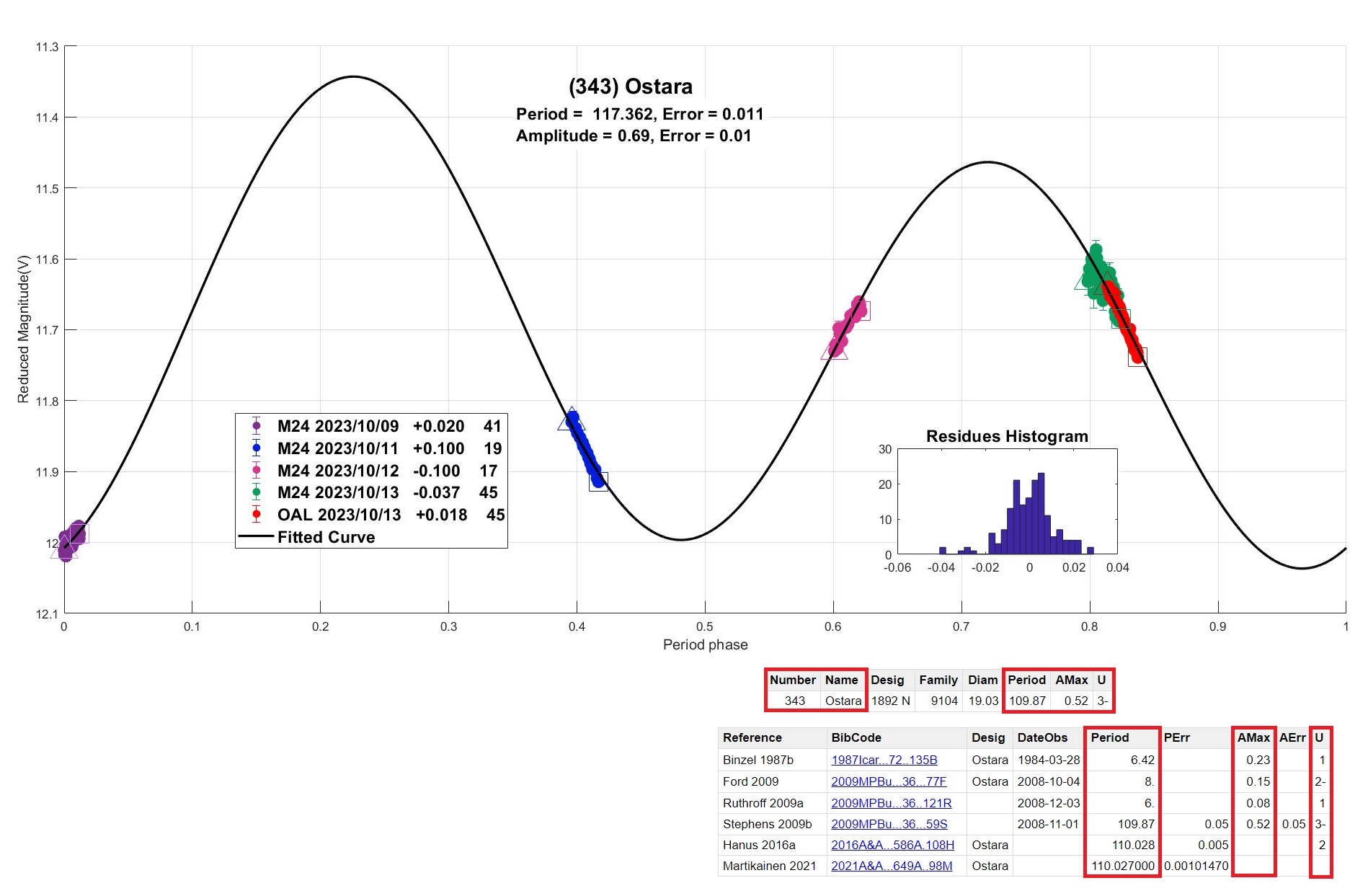The height and width of the screenshot is (896, 1368).
Task: Select the (343) Ostara plot title
Action: coord(630,87)
